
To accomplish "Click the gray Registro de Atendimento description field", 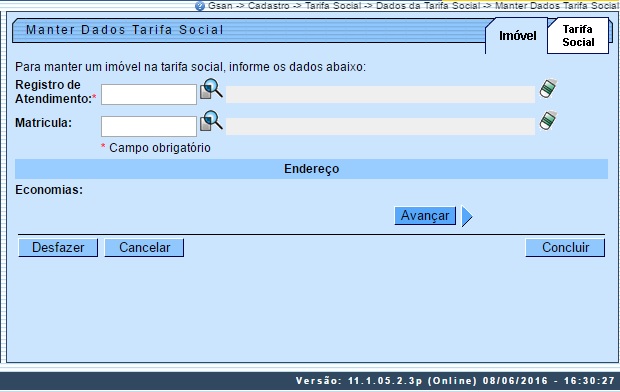I will point(380,95).
